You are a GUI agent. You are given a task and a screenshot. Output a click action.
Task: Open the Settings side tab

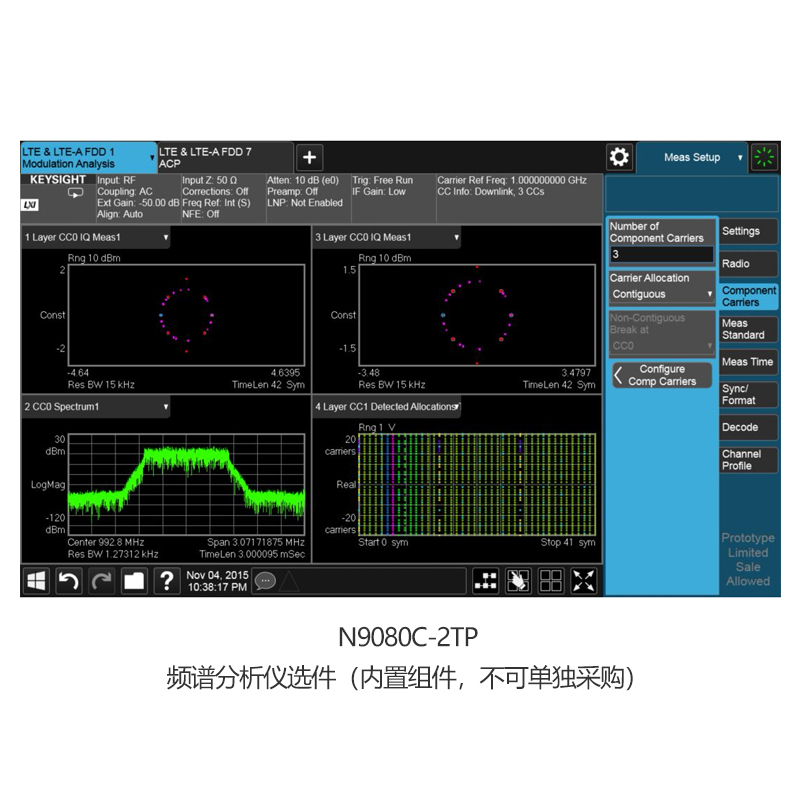coord(748,231)
